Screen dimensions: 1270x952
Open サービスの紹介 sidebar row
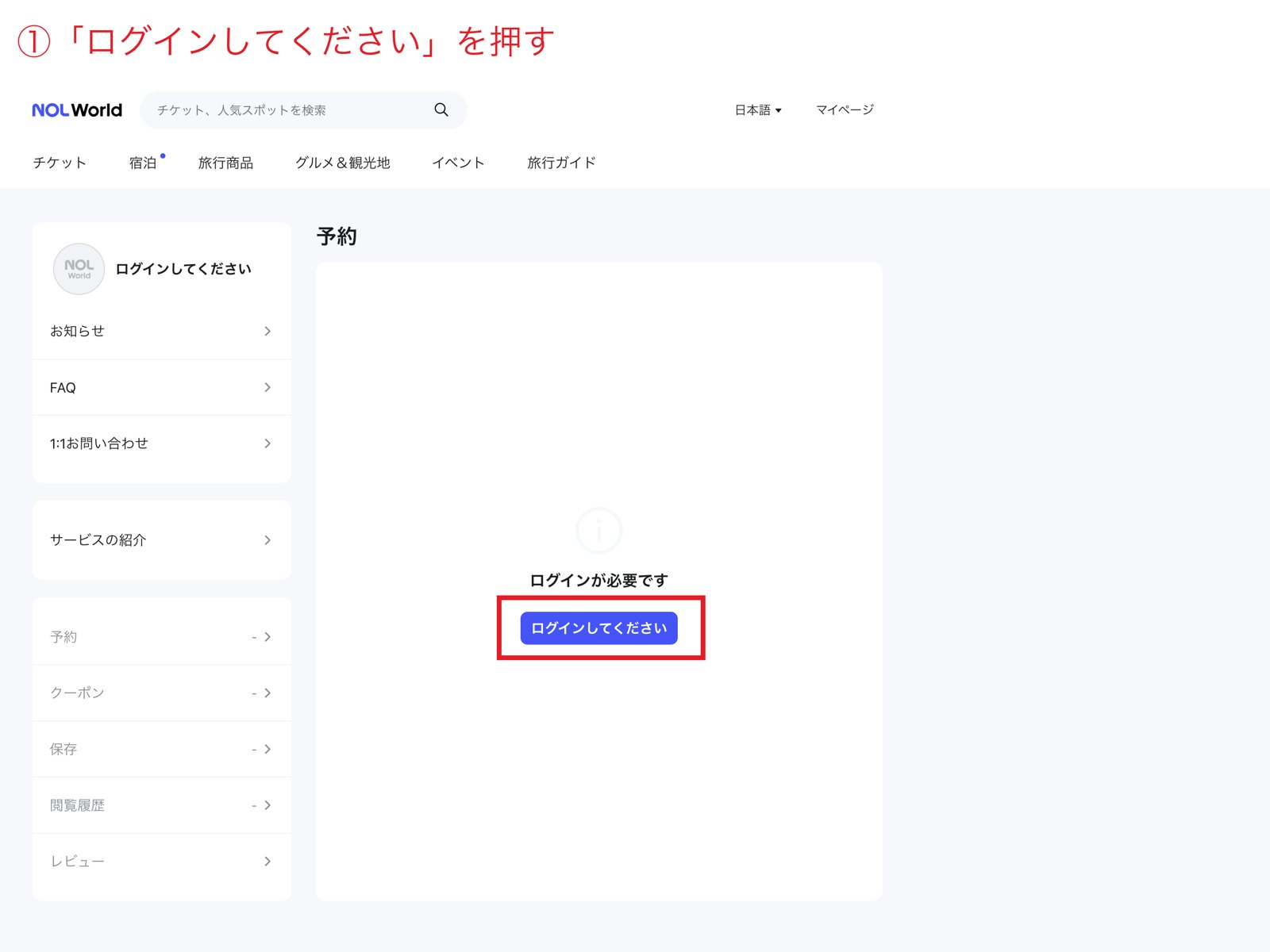162,540
